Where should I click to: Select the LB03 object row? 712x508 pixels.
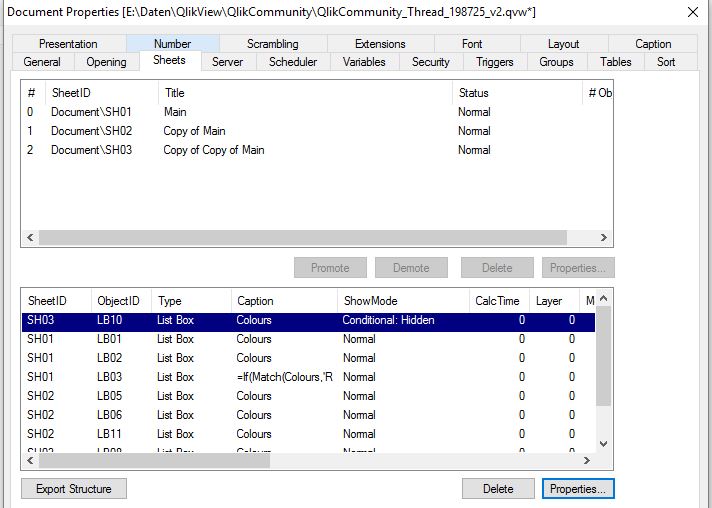tap(308, 377)
